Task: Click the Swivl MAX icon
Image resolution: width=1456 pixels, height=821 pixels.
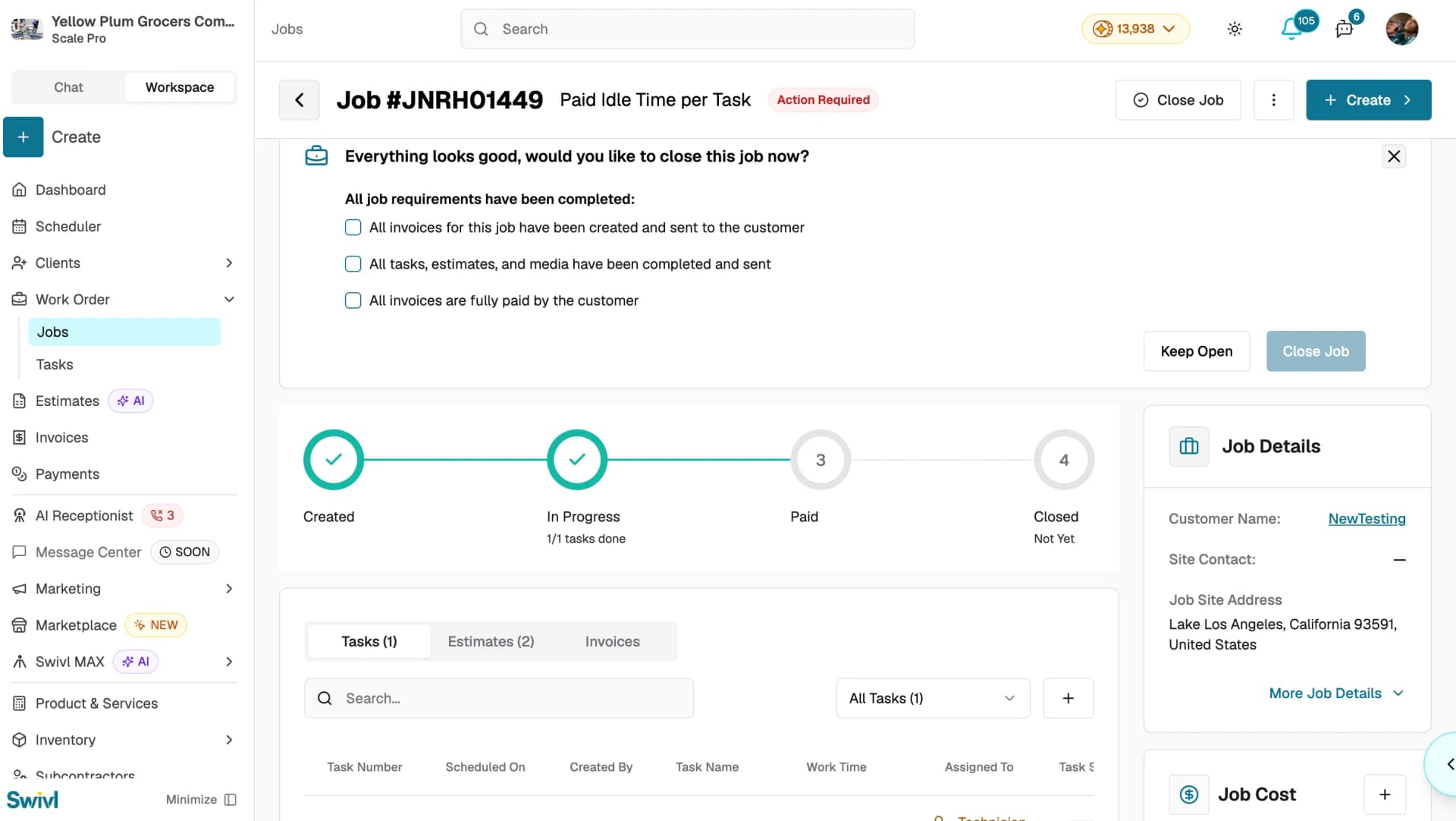Action: pos(20,662)
